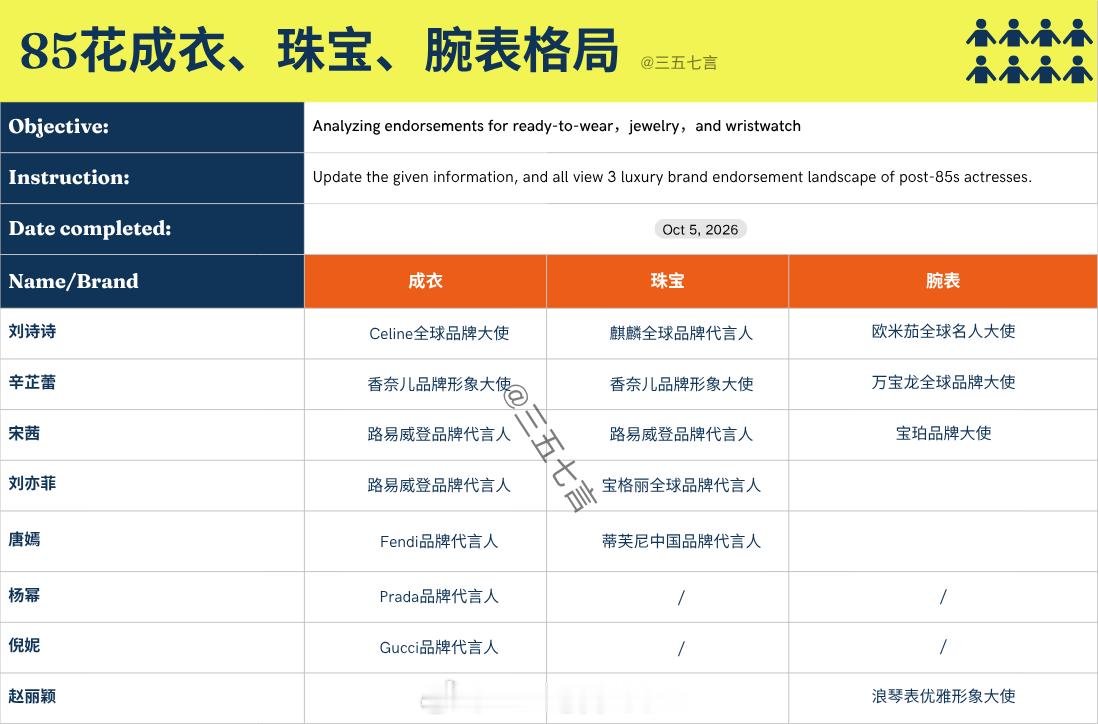Viewport: 1098px width, 724px height.
Task: Select the 珠宝 column header
Action: point(667,281)
